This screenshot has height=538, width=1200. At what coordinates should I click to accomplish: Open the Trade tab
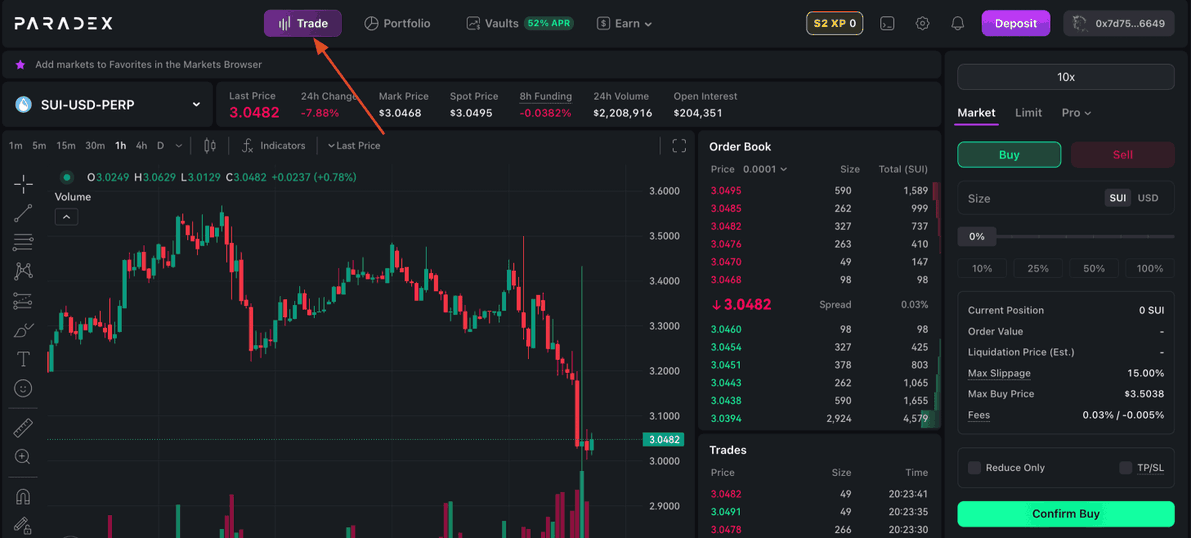click(303, 23)
